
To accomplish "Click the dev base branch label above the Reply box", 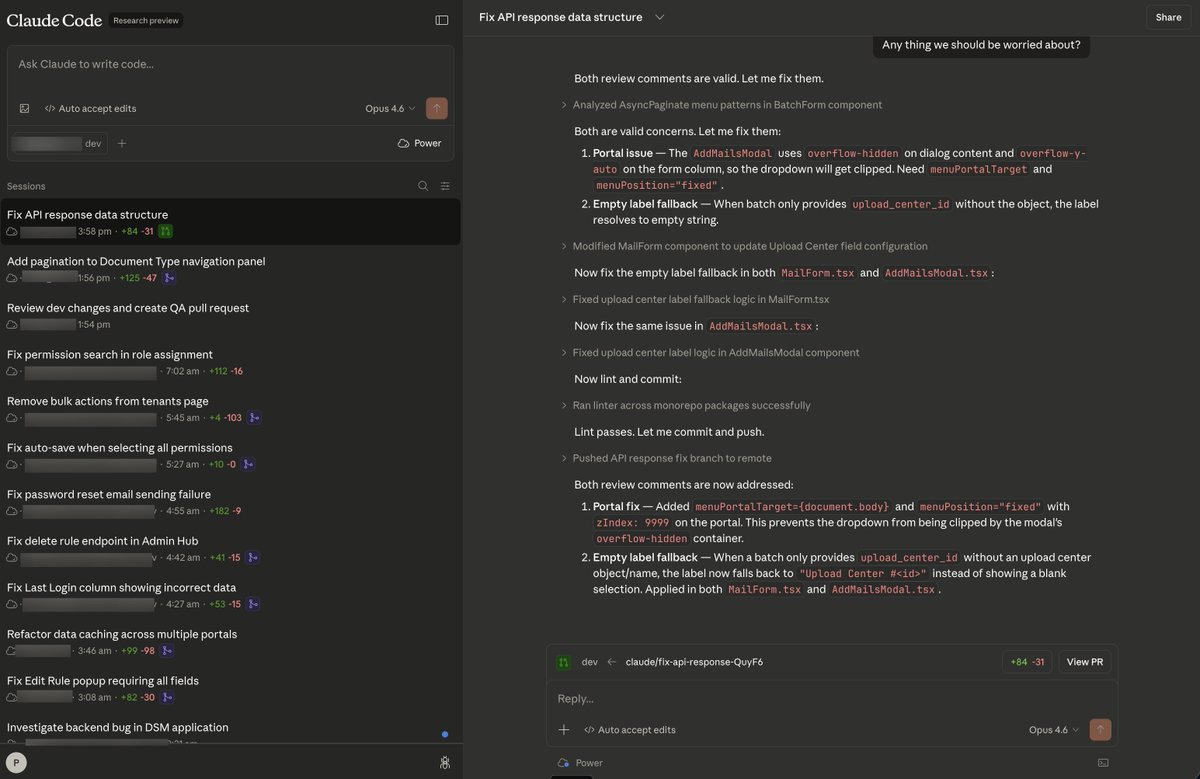I will coord(589,662).
